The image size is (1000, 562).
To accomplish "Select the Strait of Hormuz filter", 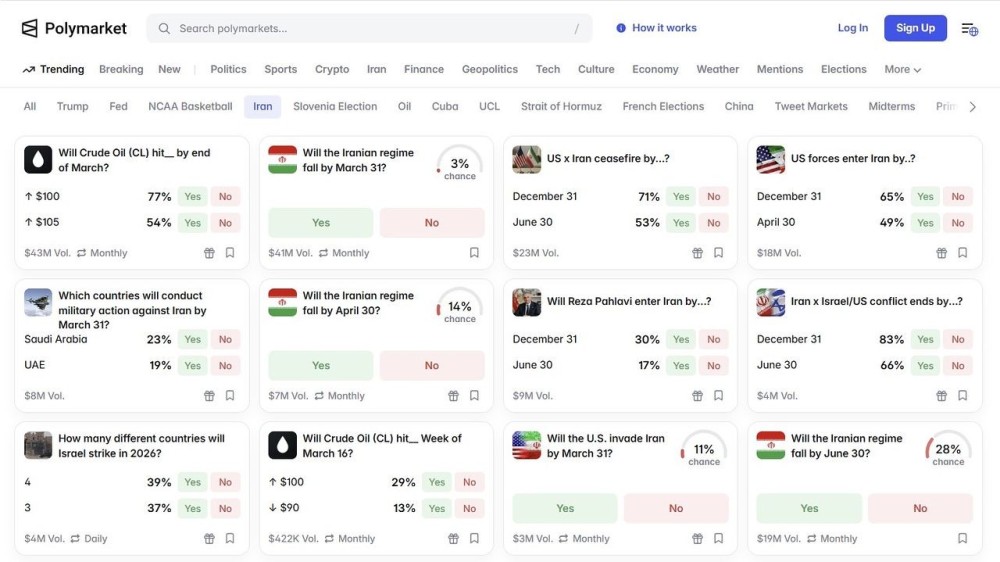I will 561,107.
